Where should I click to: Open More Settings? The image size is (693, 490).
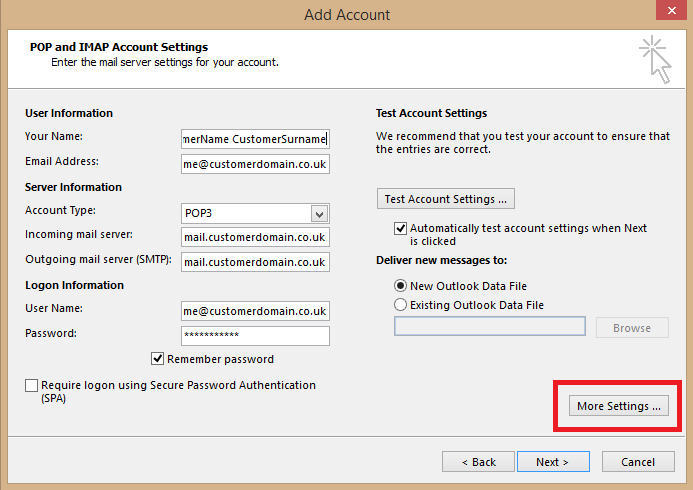tap(619, 406)
